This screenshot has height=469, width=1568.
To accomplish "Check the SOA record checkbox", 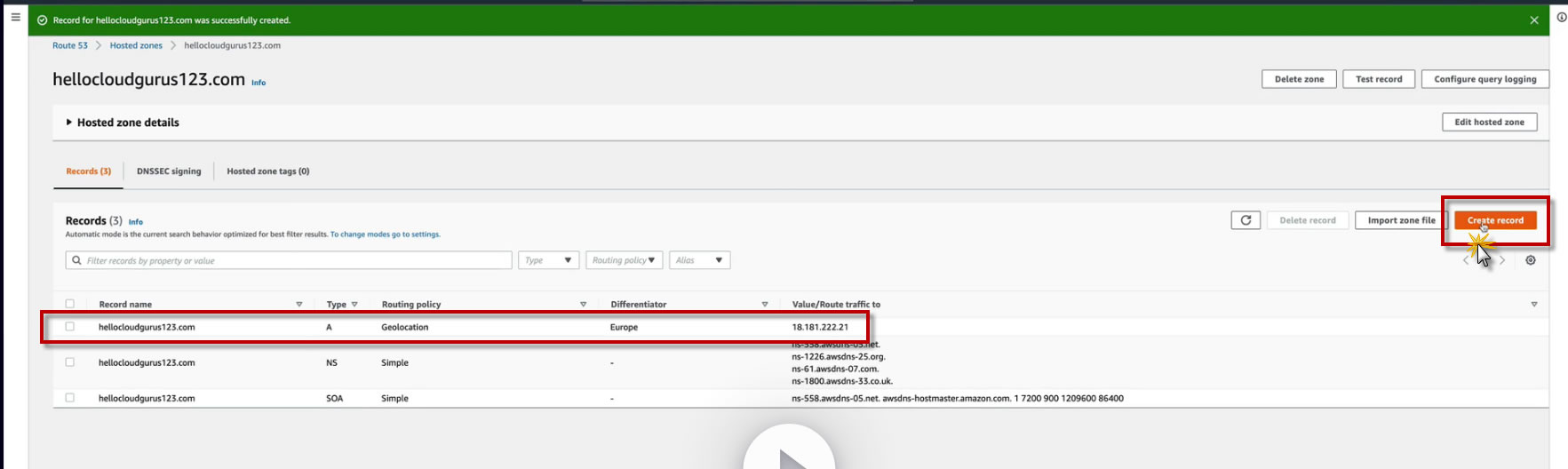I will coord(70,398).
